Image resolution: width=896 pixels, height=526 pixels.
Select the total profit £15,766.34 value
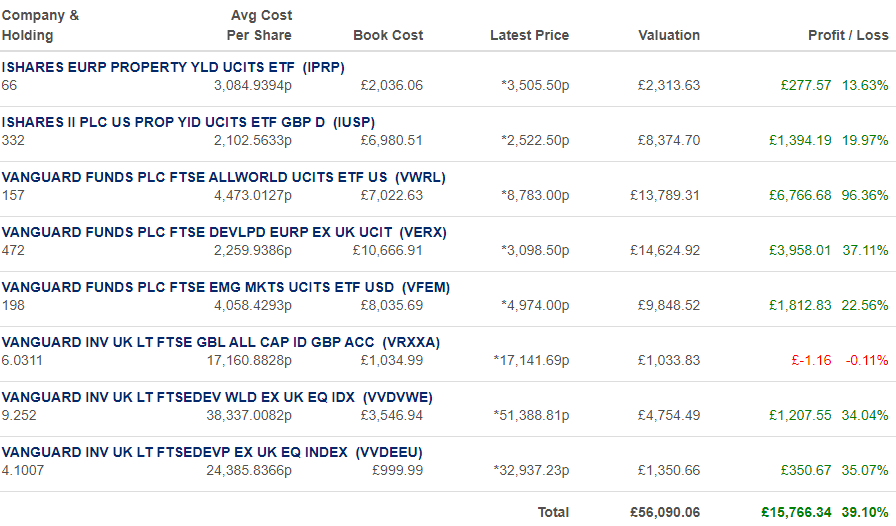(x=796, y=512)
